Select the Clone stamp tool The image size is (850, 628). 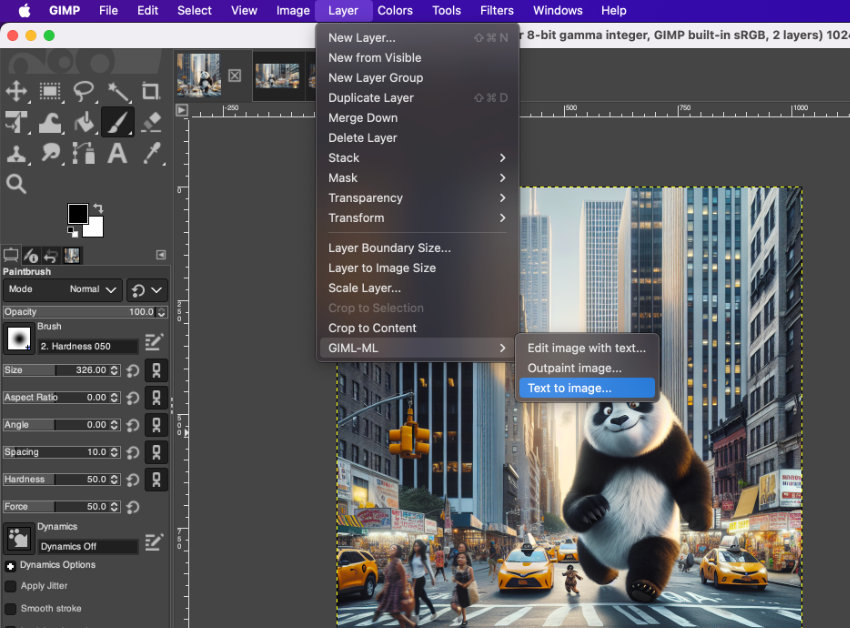pyautogui.click(x=16, y=153)
